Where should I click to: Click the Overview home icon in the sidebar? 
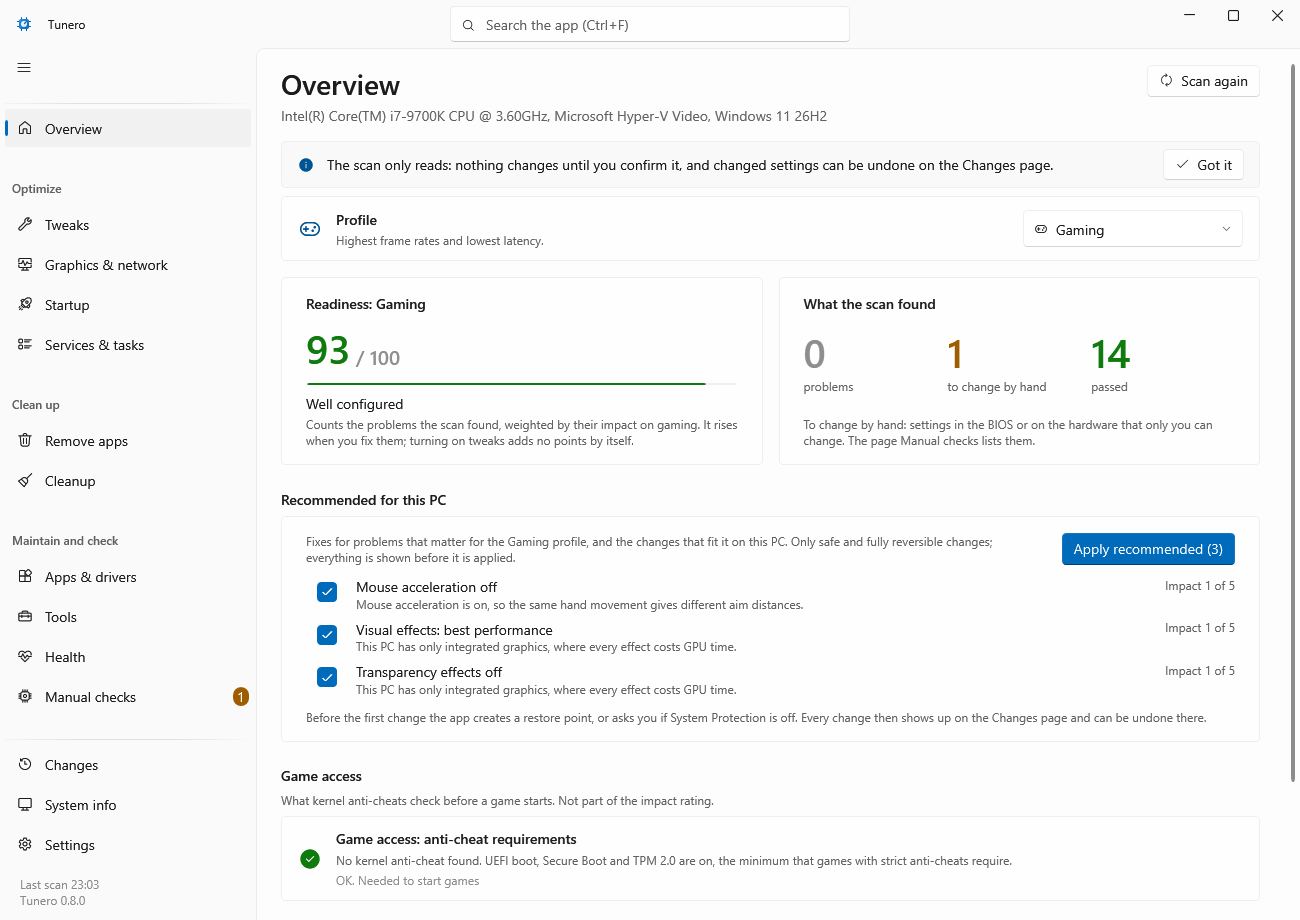tap(25, 128)
